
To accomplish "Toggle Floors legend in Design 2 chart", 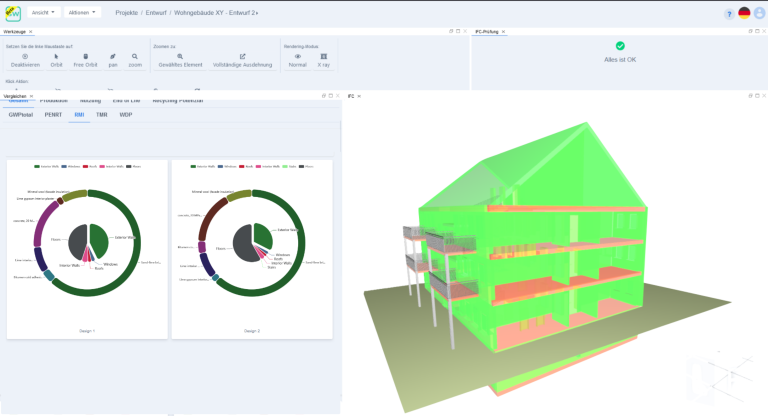I will (x=307, y=167).
